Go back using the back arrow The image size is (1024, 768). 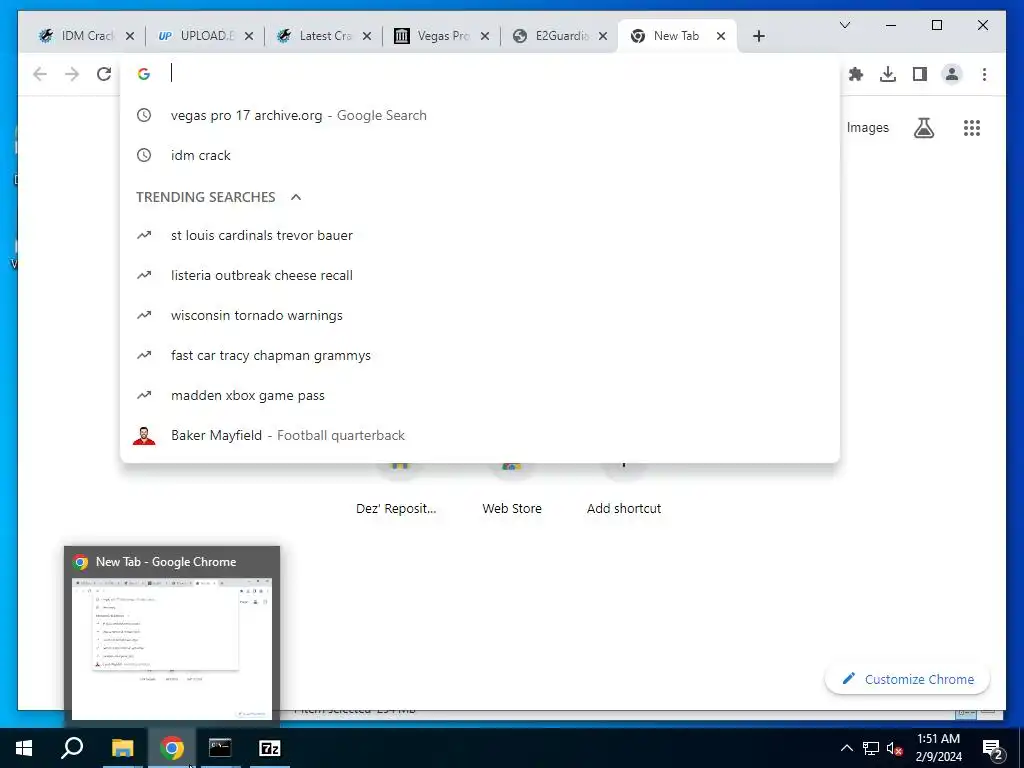point(40,74)
